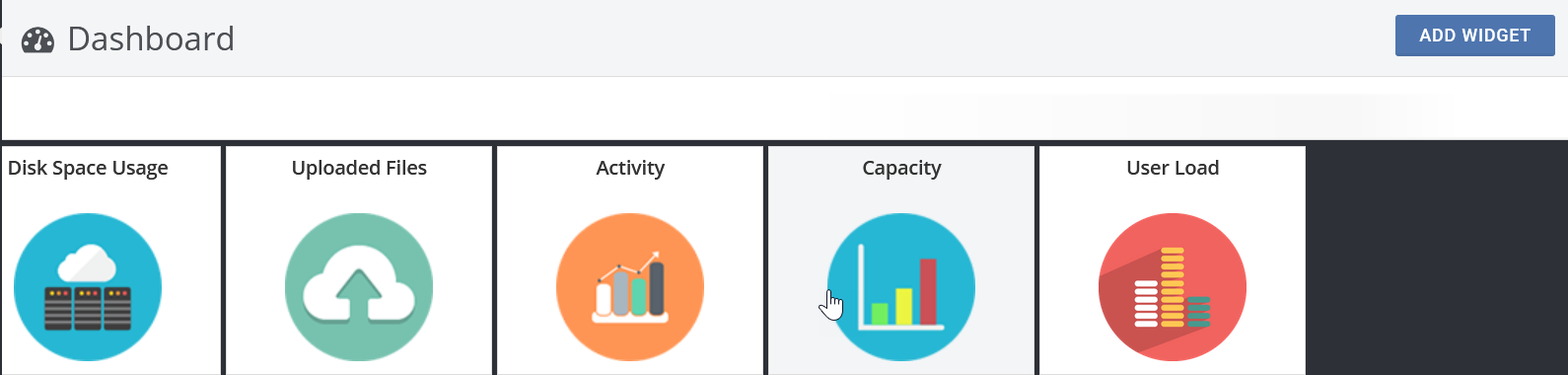Screen dimensions: 1568x375
Task: Select the Dashboard heading text
Action: (151, 38)
